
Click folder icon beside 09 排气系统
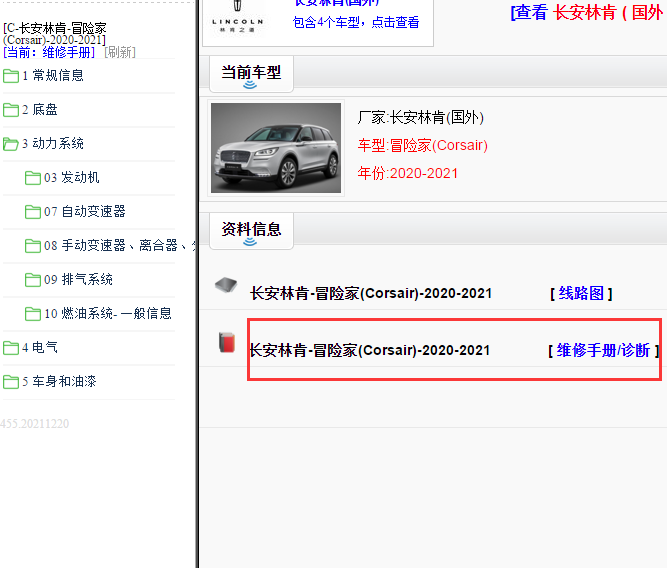(x=33, y=280)
